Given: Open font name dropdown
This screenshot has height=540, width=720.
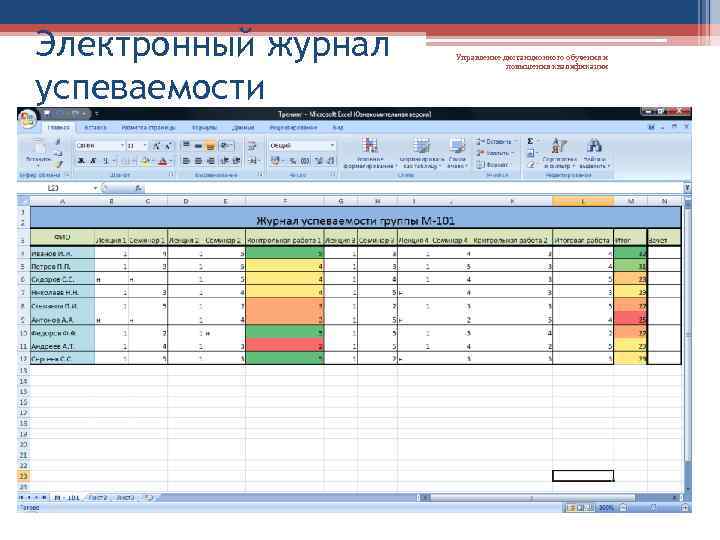Looking at the screenshot, I should pyautogui.click(x=122, y=146).
